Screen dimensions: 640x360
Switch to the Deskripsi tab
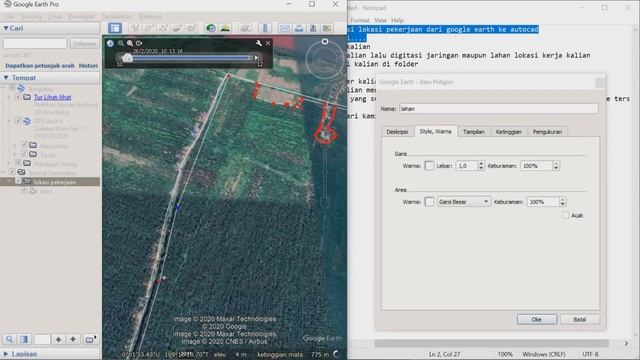pos(397,132)
